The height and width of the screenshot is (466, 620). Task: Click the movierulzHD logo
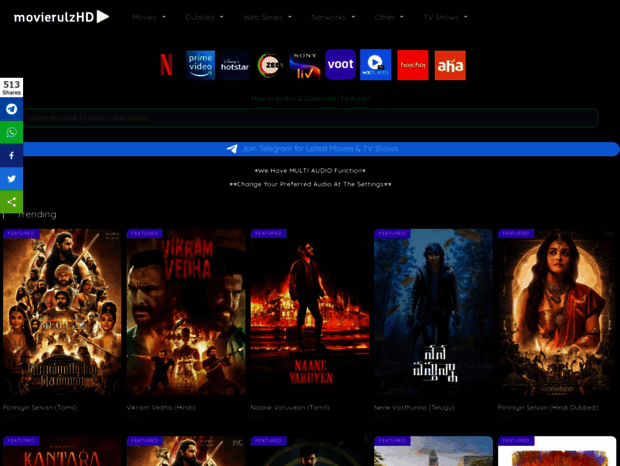tap(61, 17)
